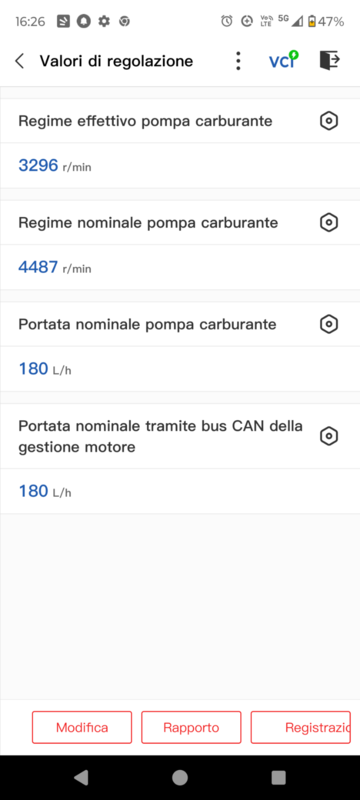Image resolution: width=360 pixels, height=800 pixels.
Task: Select the 4487 r/min value
Action: pyautogui.click(x=55, y=267)
